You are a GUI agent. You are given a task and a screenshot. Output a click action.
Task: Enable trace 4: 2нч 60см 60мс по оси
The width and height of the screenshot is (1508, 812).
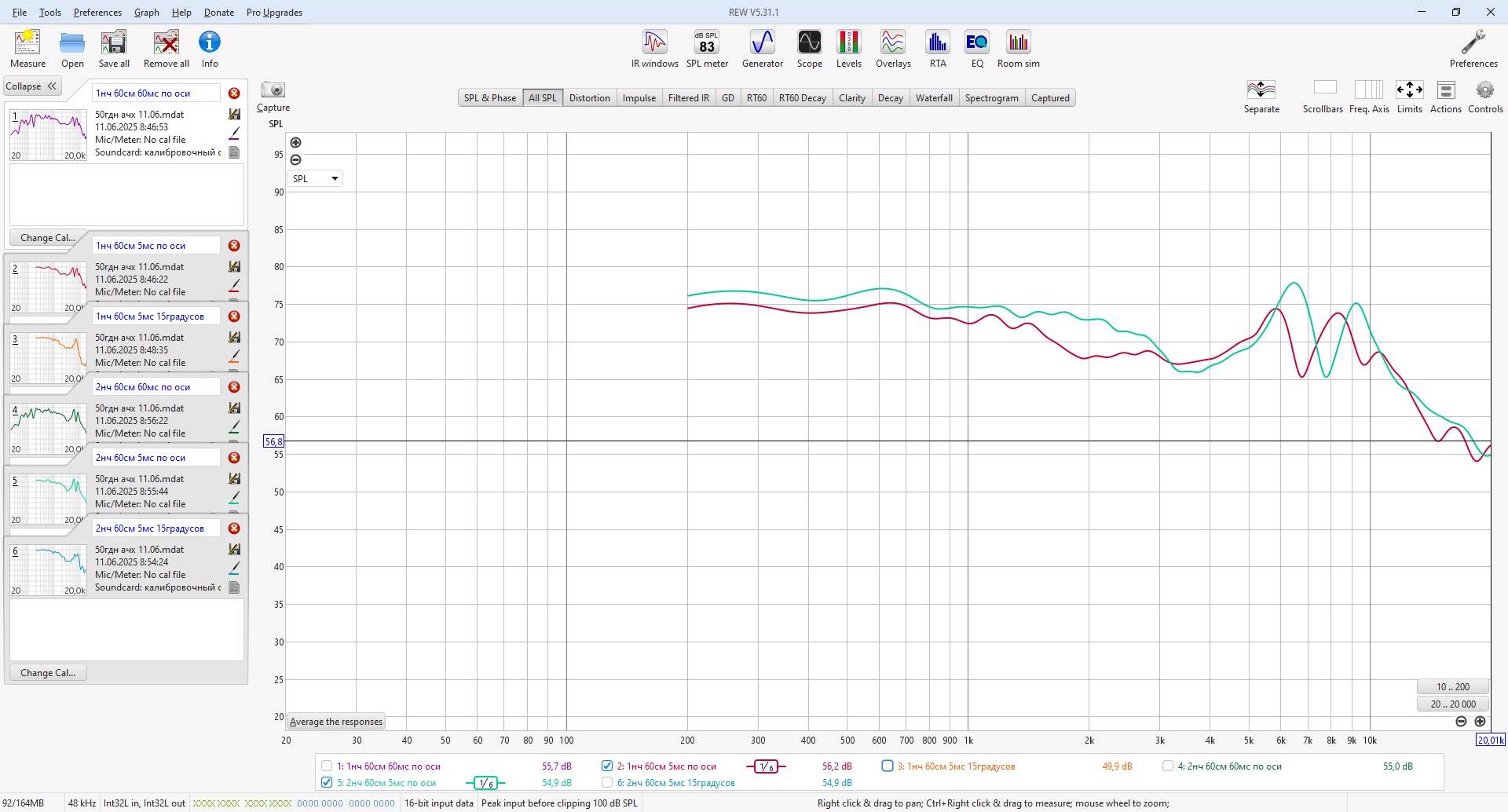(x=1168, y=766)
